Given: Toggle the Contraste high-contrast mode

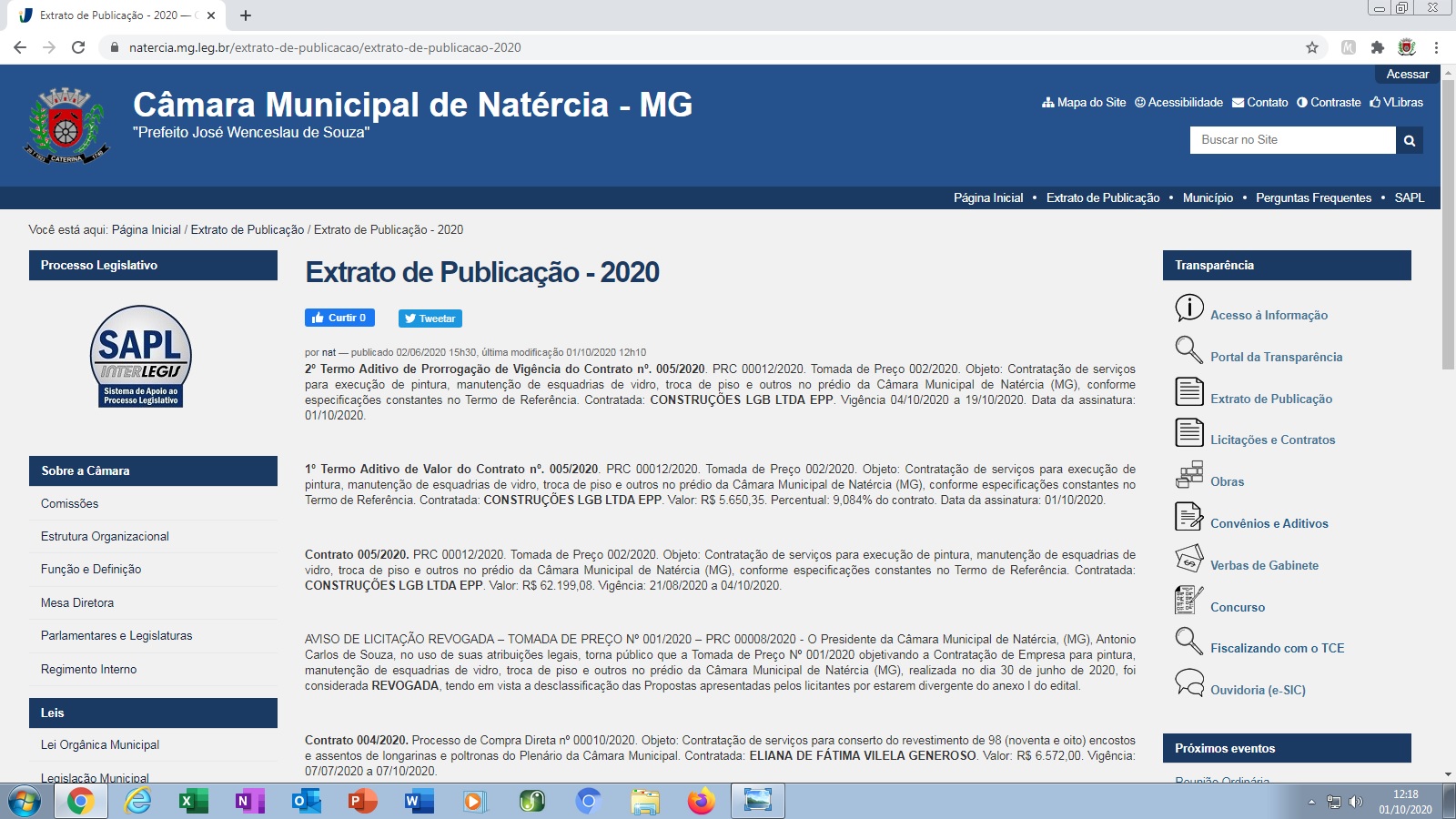Looking at the screenshot, I should [1329, 103].
